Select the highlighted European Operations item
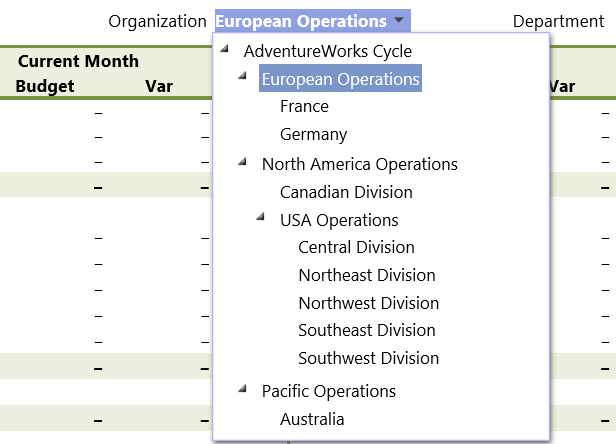 pyautogui.click(x=340, y=79)
